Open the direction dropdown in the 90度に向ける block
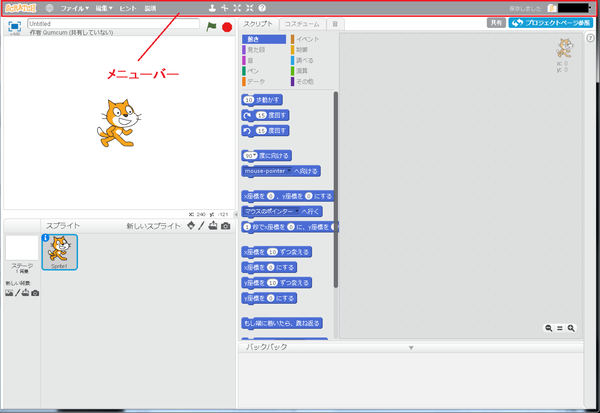This screenshot has width=600, height=413. coord(255,155)
